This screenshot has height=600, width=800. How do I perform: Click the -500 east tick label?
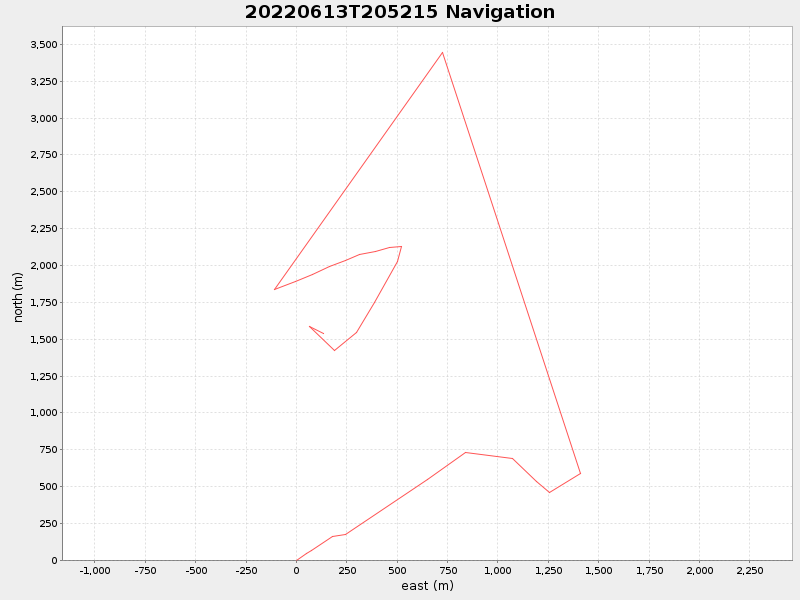point(196,570)
